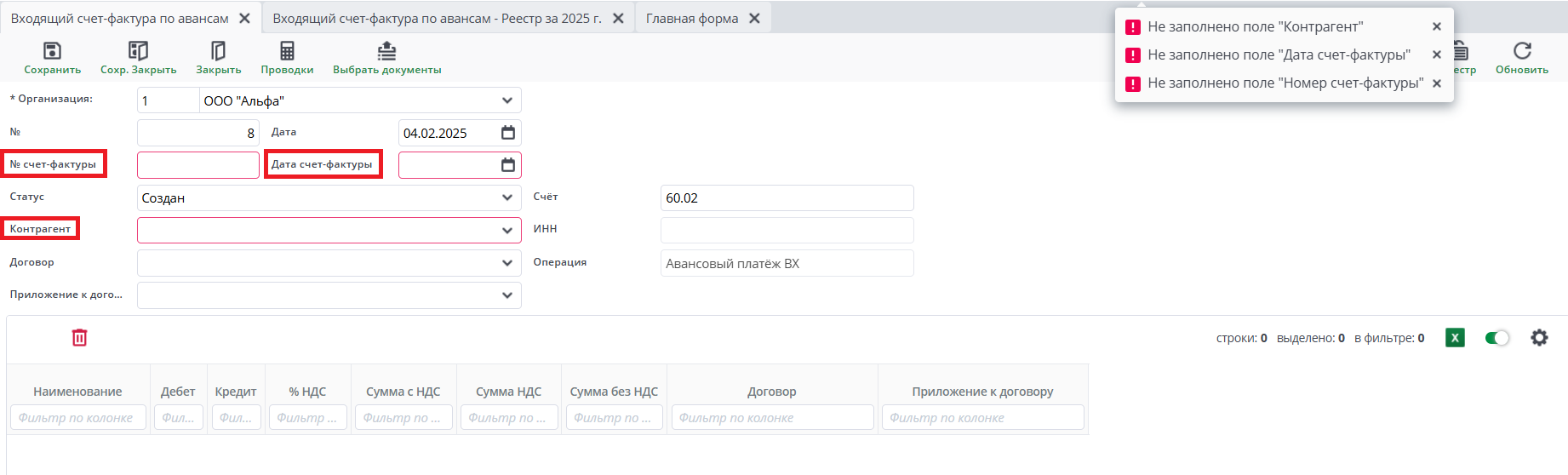This screenshot has width=1568, height=475.
Task: Click the № счет-фактуры input field
Action: (x=197, y=165)
